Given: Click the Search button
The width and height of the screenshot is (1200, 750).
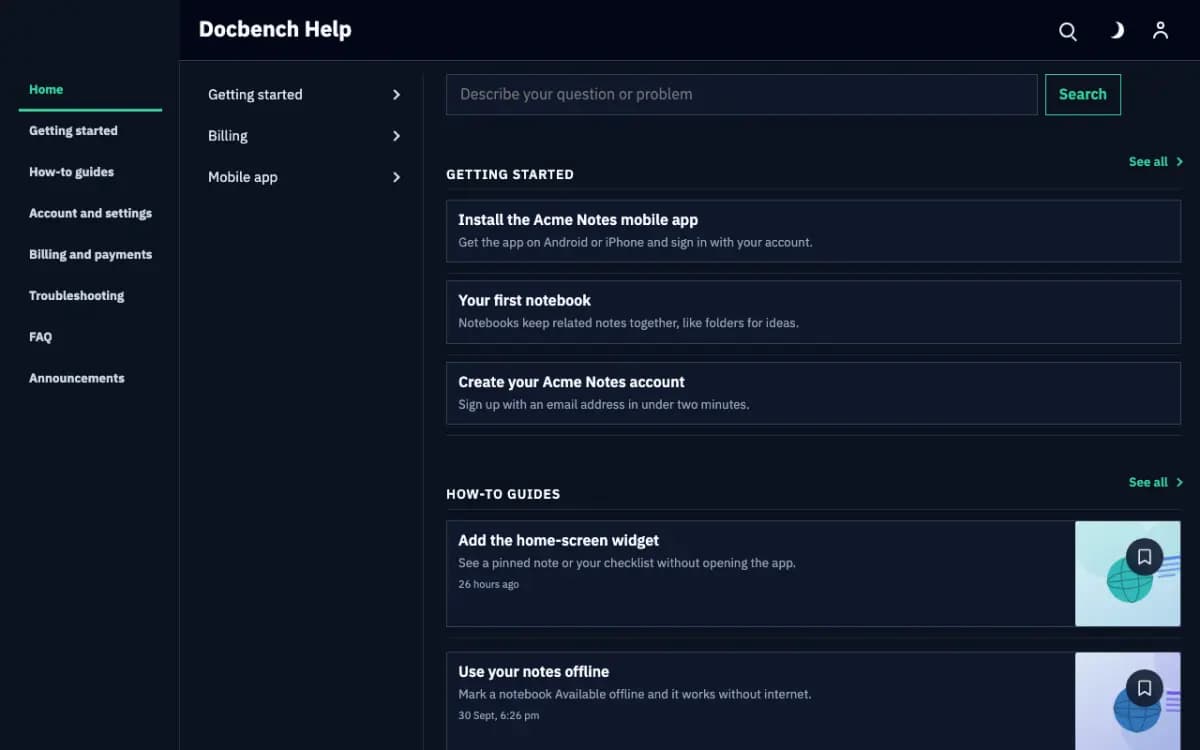Looking at the screenshot, I should (x=1083, y=94).
